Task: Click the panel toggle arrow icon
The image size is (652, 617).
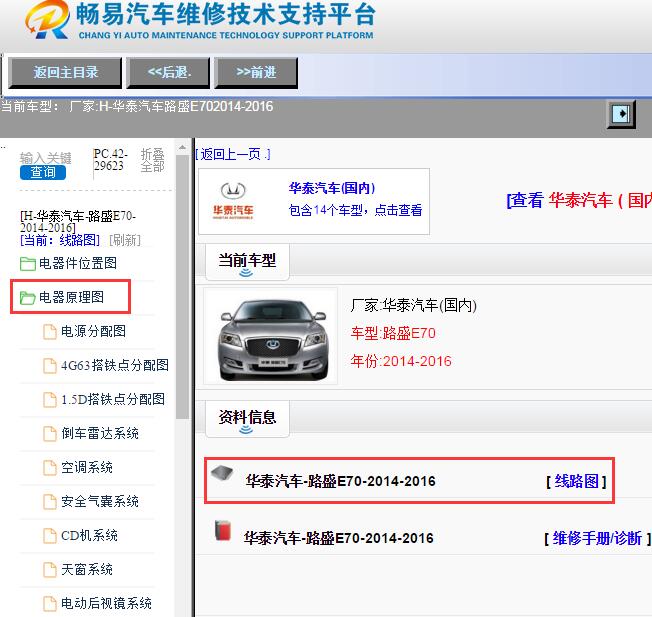Action: (x=621, y=114)
